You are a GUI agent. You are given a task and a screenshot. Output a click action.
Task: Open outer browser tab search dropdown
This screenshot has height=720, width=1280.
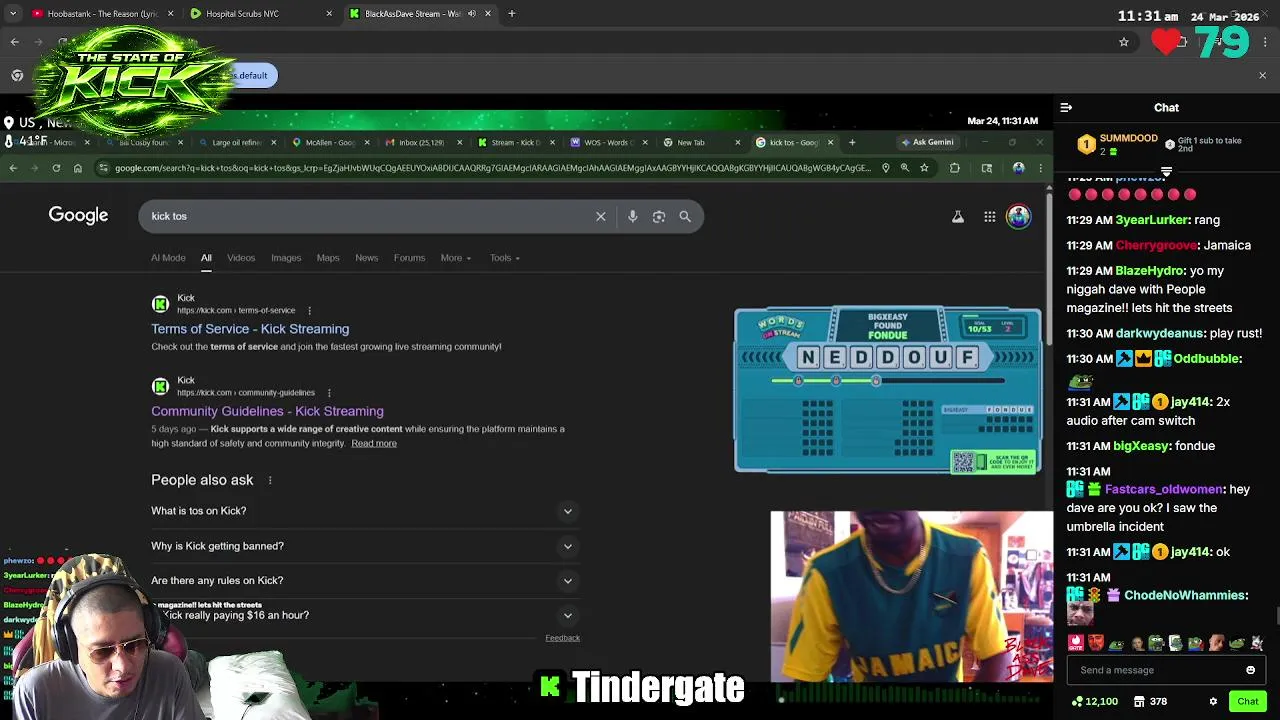click(x=13, y=14)
